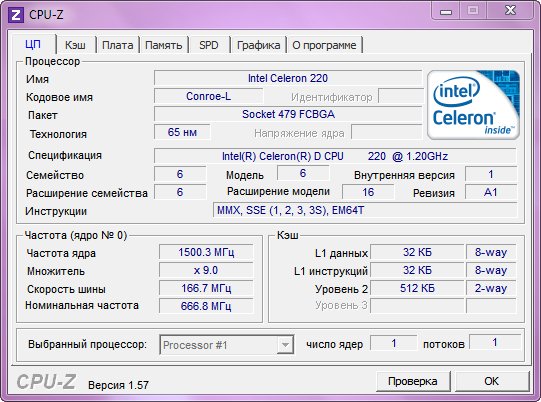541x402 pixels.
Task: Click the technology value 65 нм
Action: 182,132
